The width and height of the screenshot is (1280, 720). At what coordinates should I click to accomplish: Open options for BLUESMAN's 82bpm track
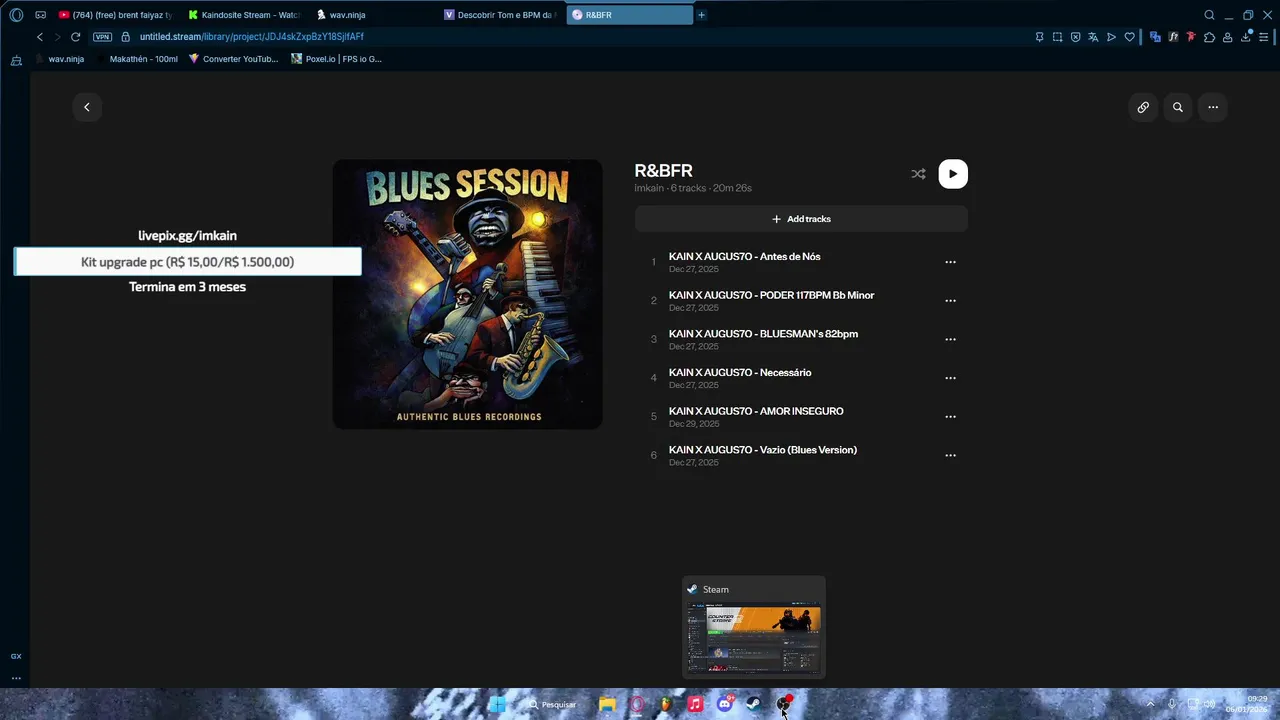950,339
